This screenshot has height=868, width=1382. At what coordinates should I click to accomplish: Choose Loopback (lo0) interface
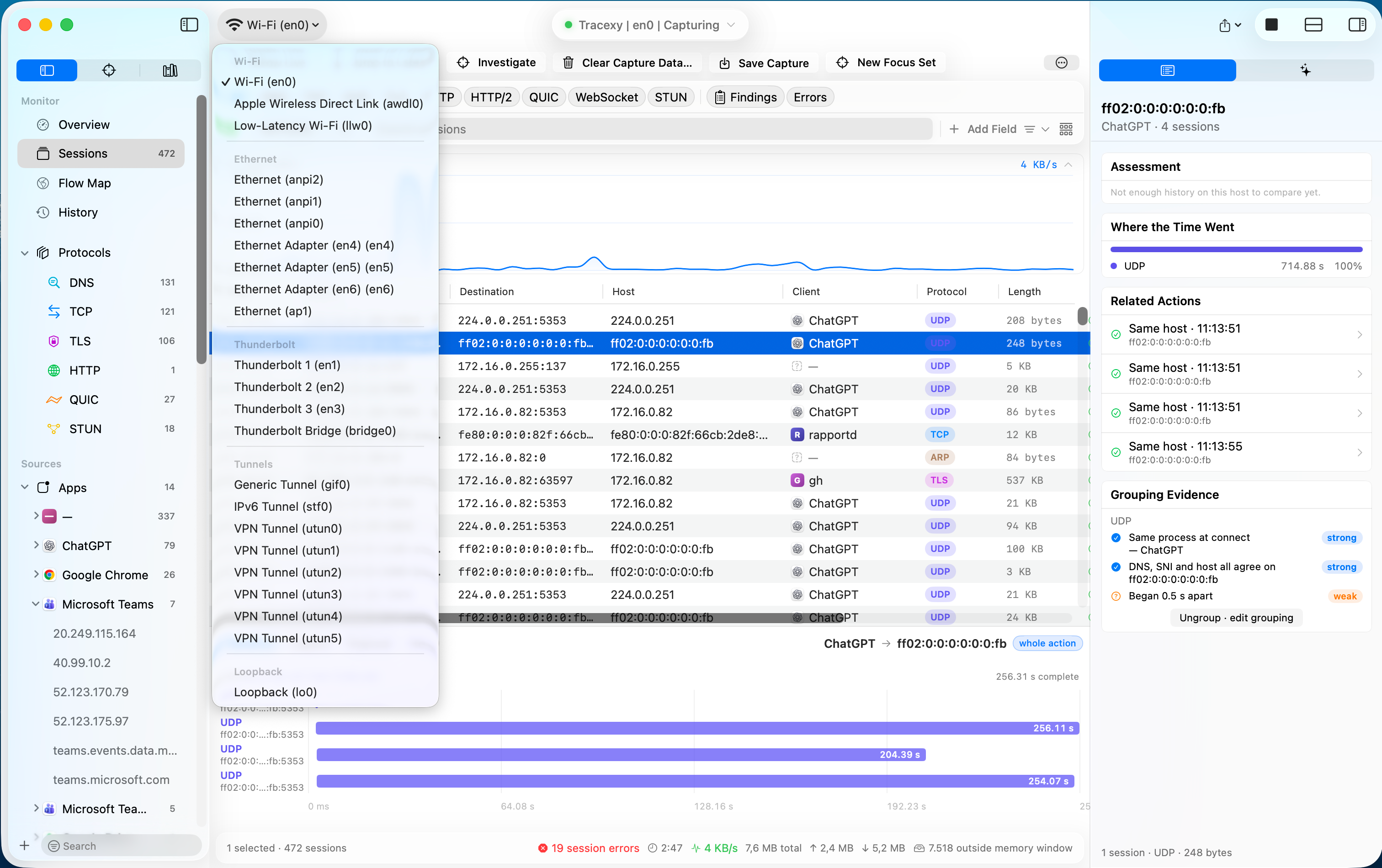point(325,692)
